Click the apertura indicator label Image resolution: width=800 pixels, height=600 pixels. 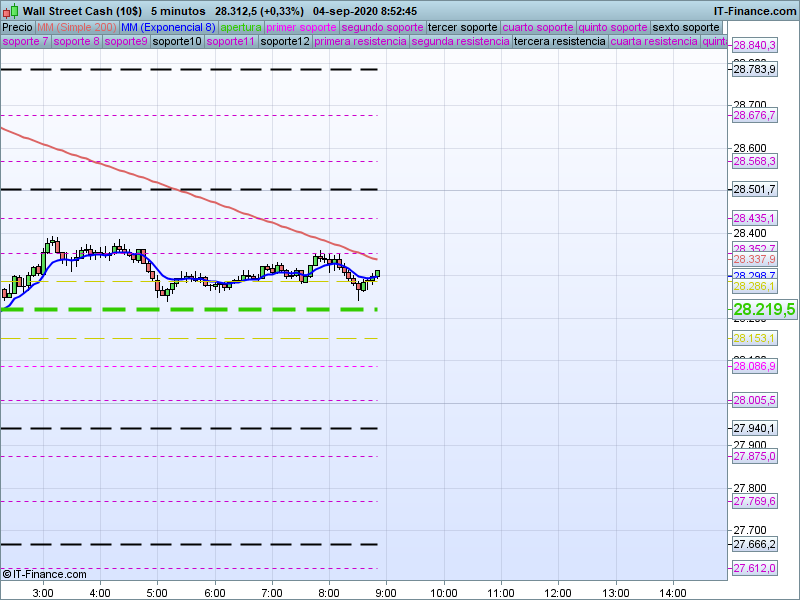coord(241,27)
